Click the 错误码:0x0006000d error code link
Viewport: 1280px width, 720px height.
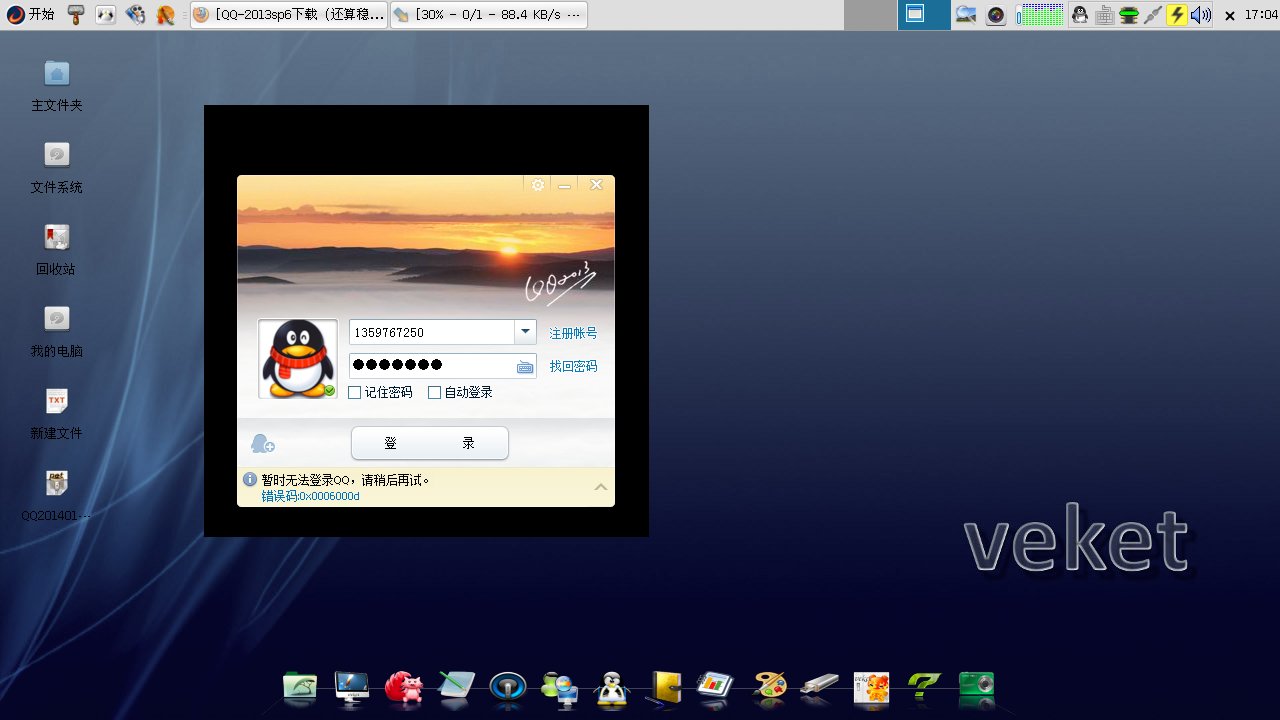(310, 496)
